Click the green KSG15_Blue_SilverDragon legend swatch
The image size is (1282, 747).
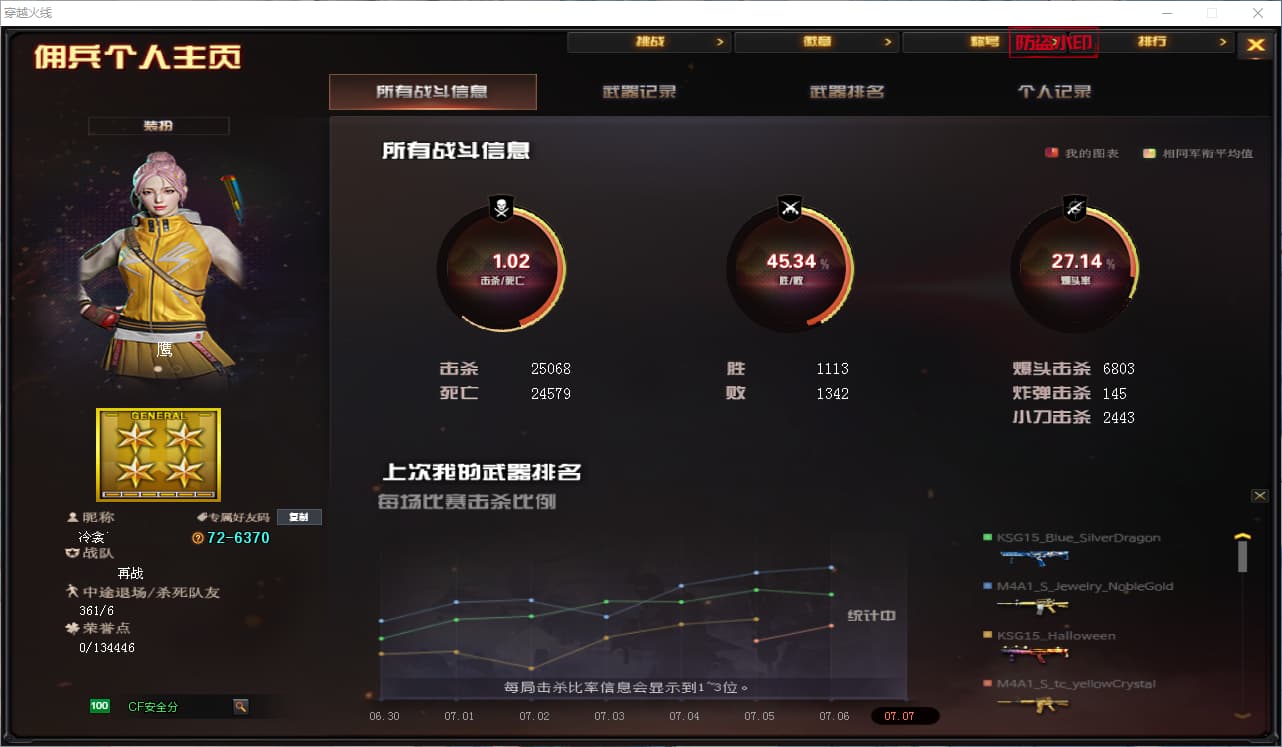tap(988, 538)
